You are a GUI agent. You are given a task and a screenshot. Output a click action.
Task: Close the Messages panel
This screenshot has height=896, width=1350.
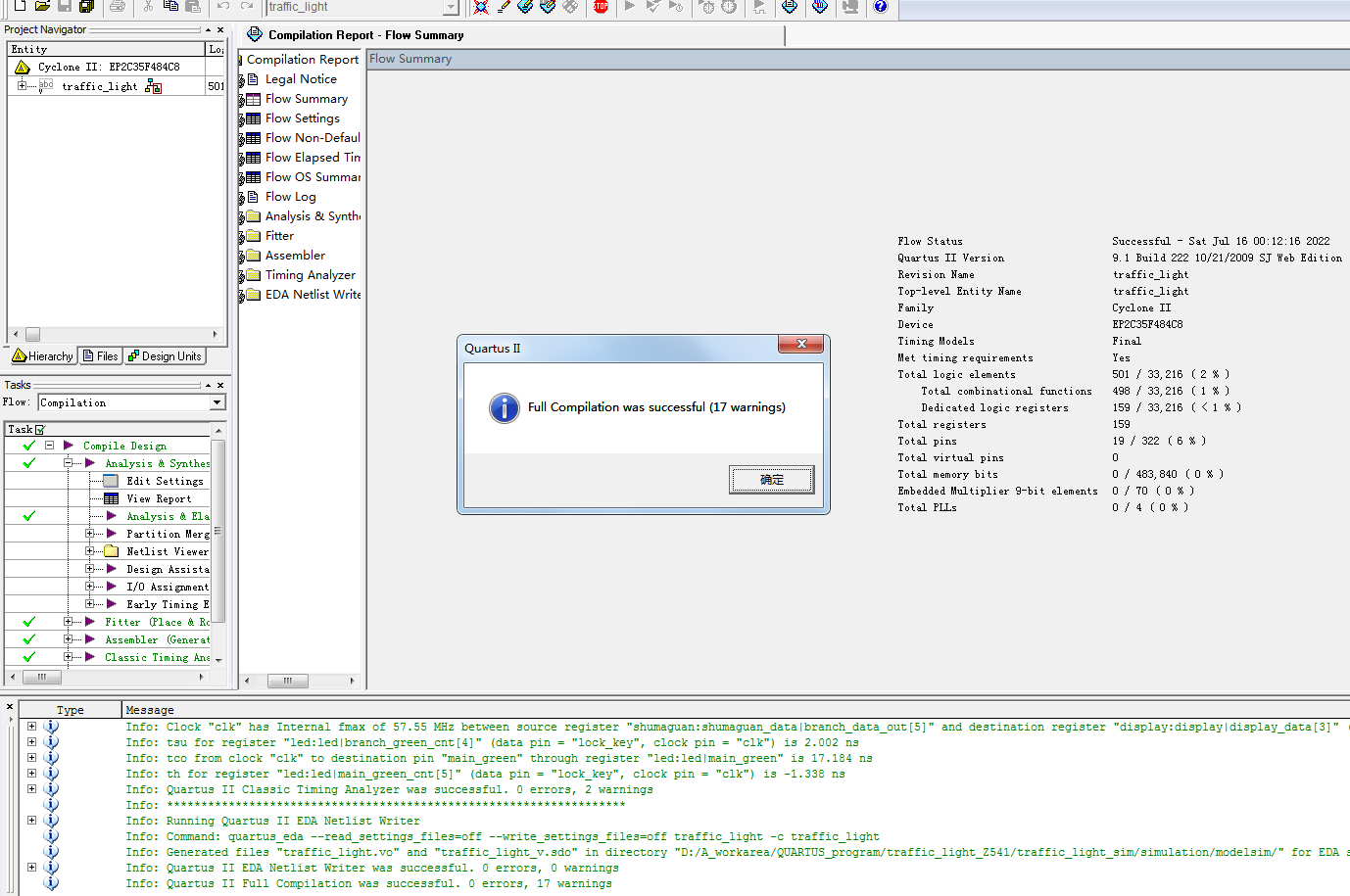[x=10, y=706]
